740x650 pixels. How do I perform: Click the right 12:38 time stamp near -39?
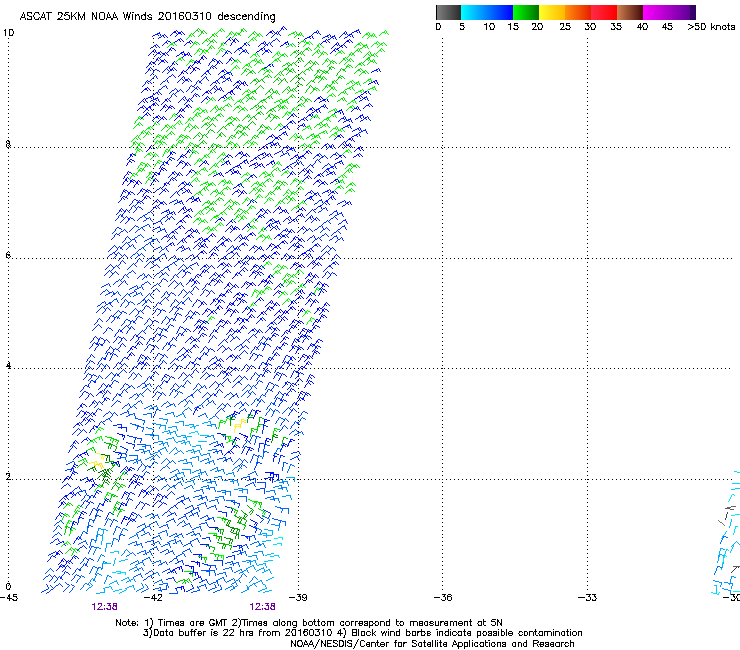[262, 607]
